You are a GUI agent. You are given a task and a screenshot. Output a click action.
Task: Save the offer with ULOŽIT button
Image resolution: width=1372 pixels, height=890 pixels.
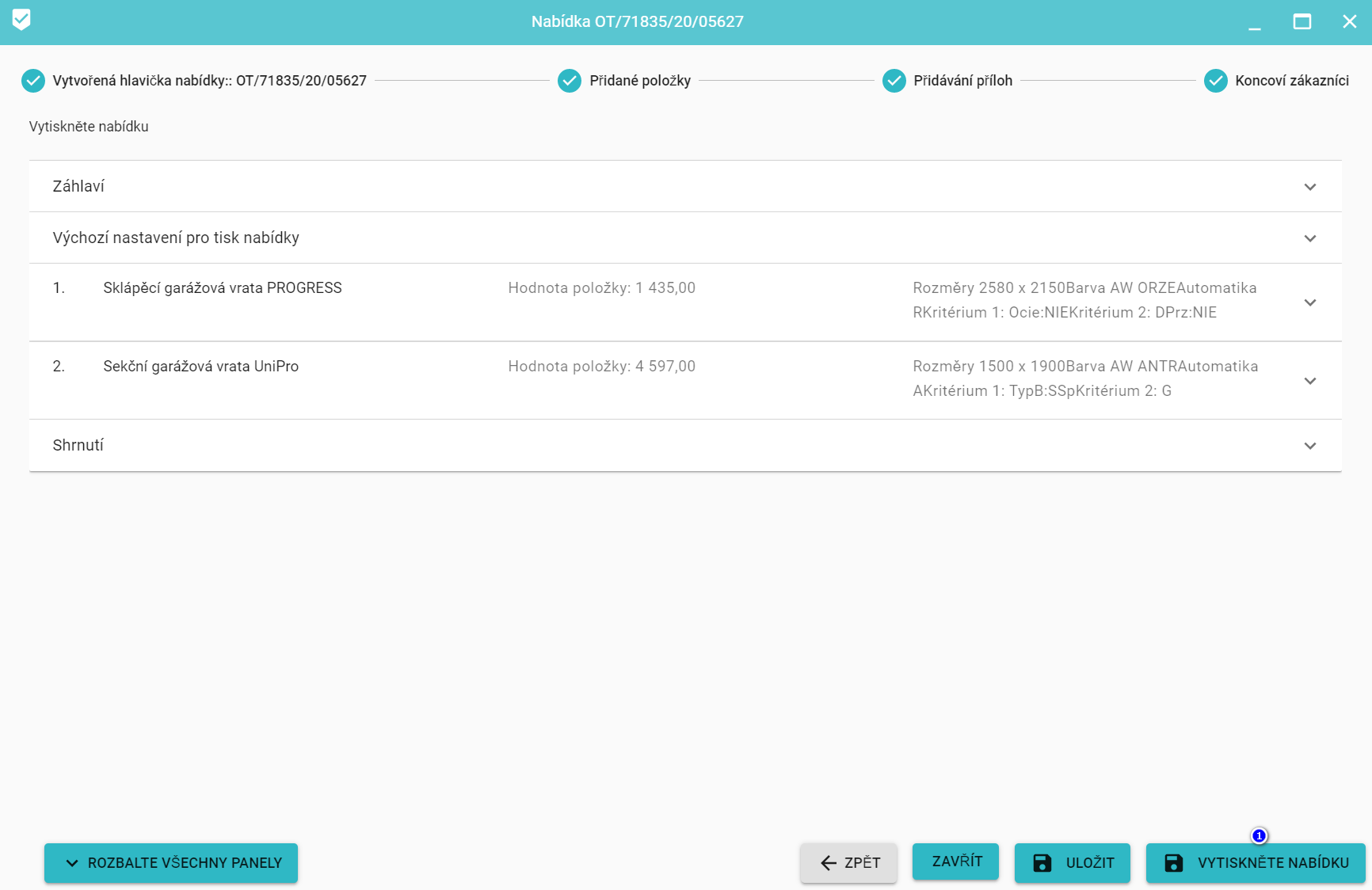[1072, 863]
